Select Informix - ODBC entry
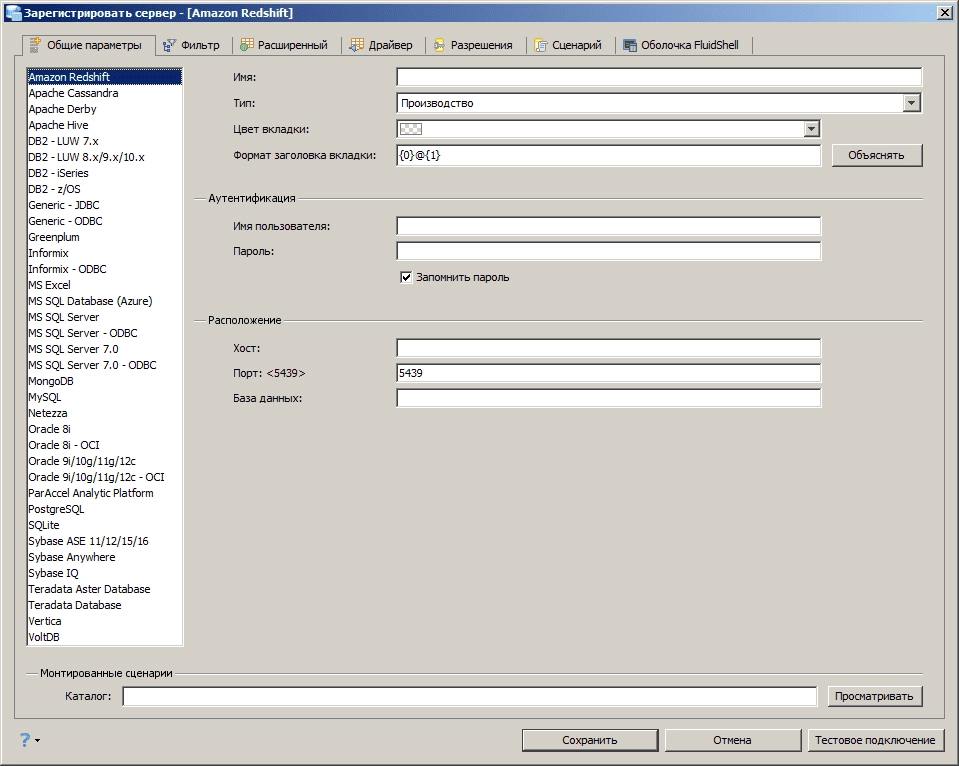Viewport: 959px width, 766px height. pyautogui.click(x=105, y=269)
